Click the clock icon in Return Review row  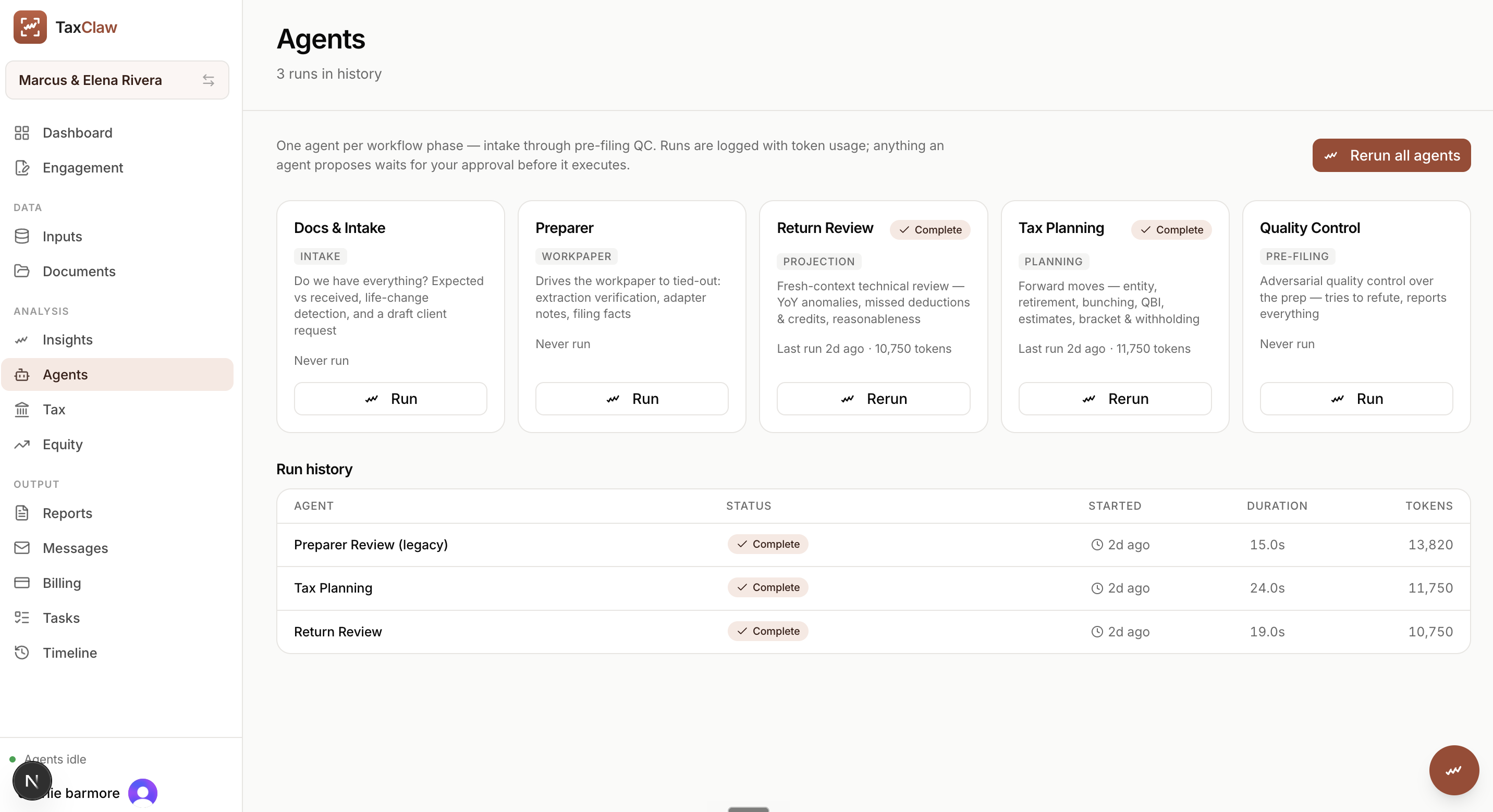click(1097, 632)
